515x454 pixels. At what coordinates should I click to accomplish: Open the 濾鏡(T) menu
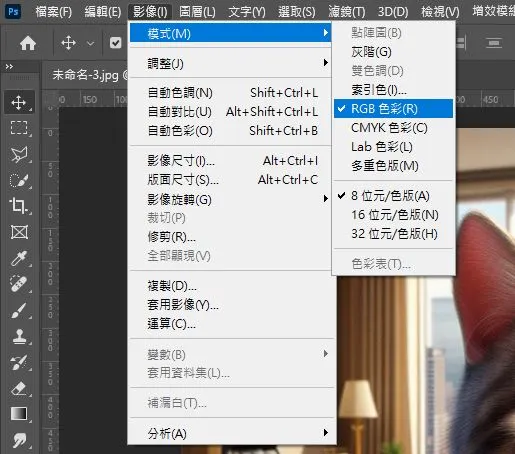click(x=347, y=12)
